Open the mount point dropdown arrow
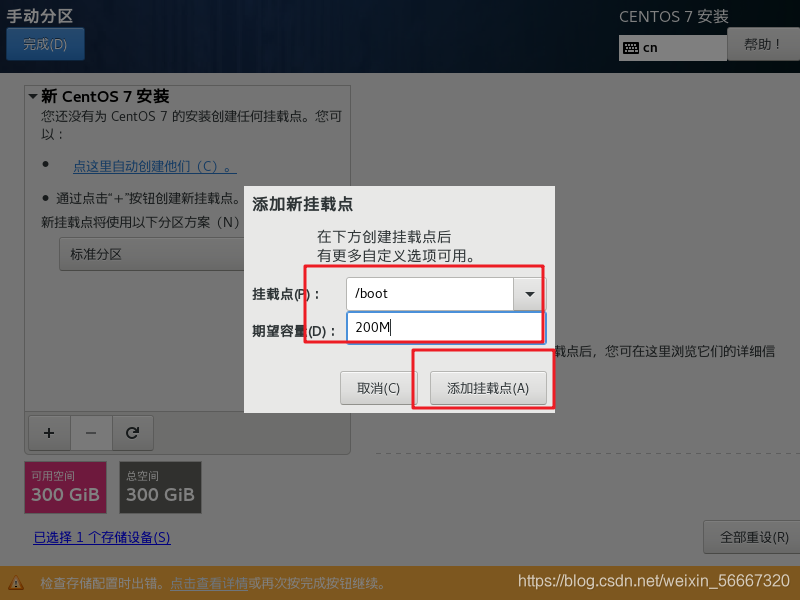This screenshot has height=600, width=800. 529,294
